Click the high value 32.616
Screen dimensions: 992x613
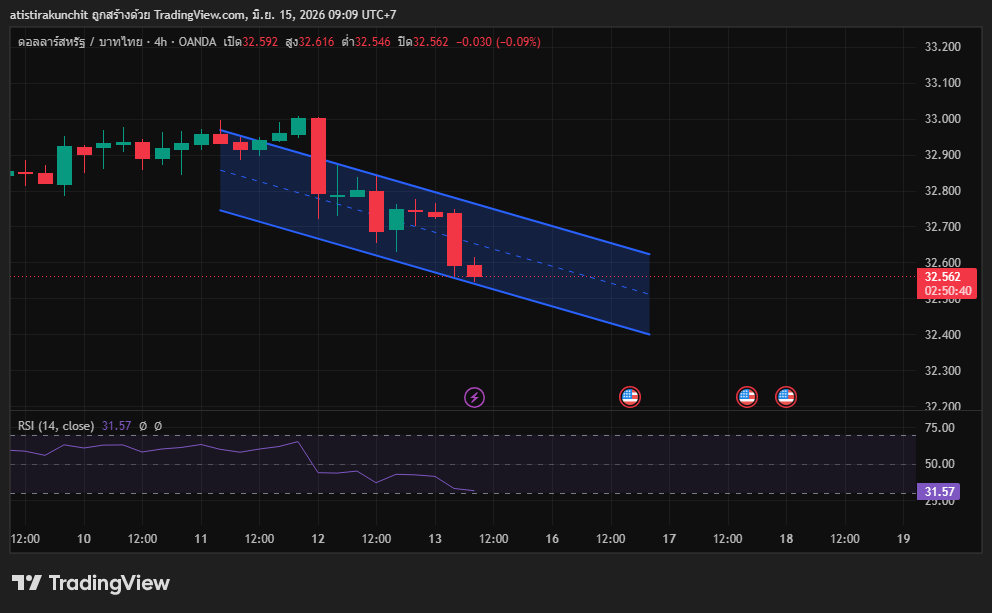coord(316,42)
